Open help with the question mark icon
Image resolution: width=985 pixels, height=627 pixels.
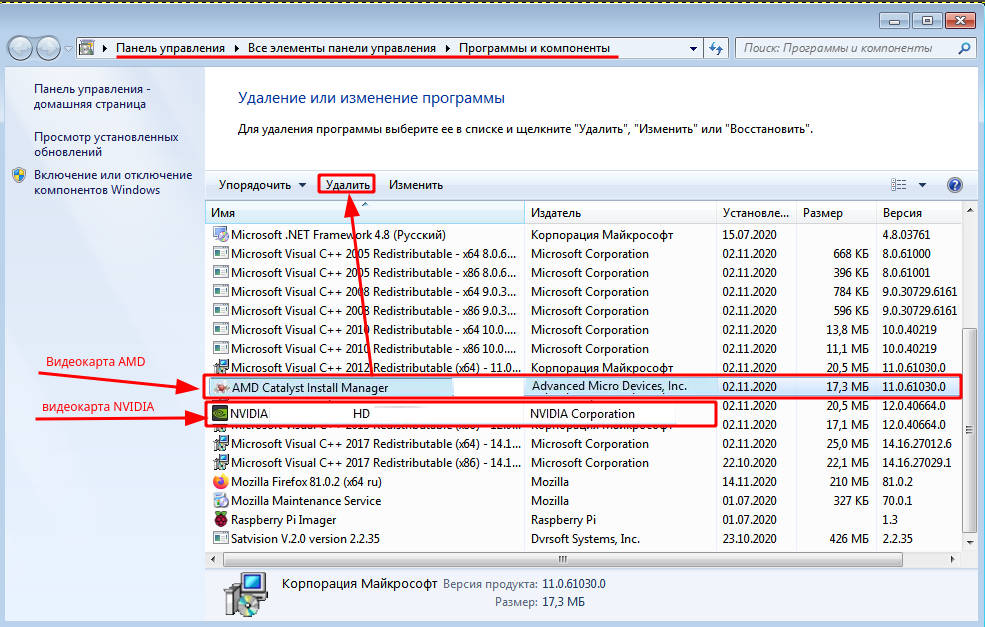coord(954,185)
